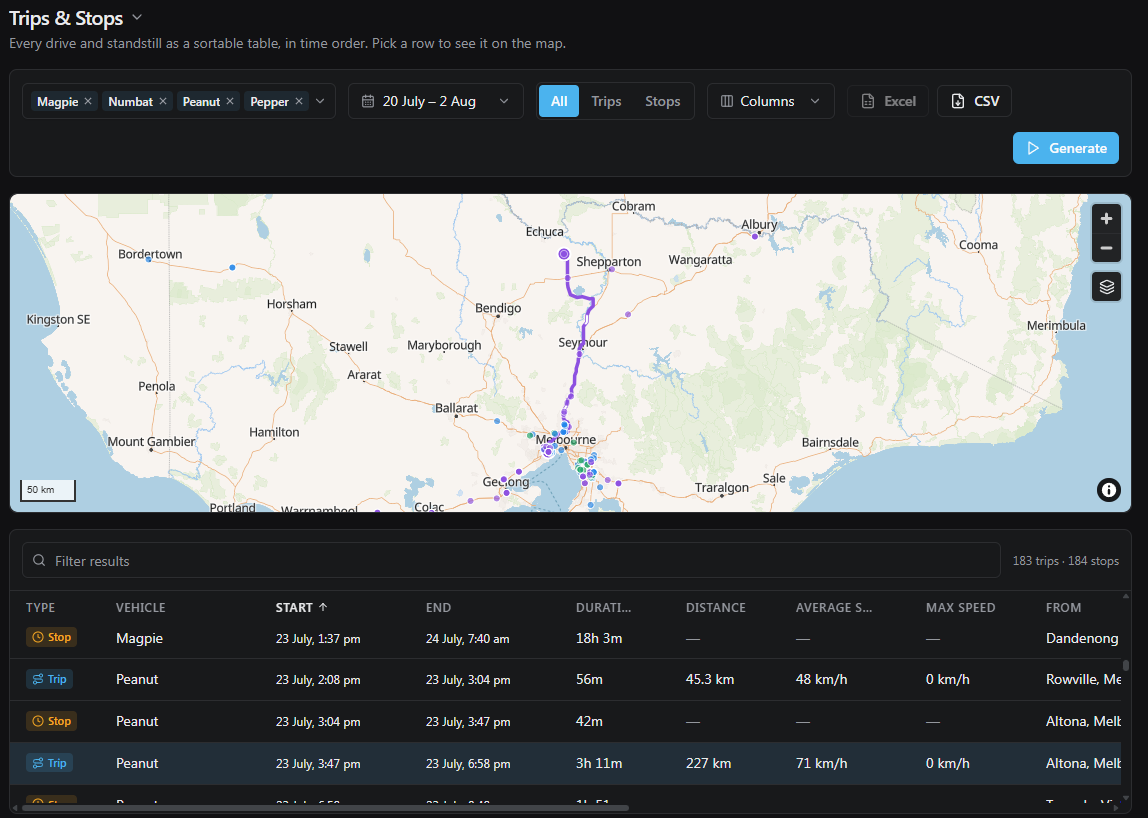The height and width of the screenshot is (818, 1148).
Task: Click the 24 July, 7:40 am end time
Action: (x=467, y=639)
